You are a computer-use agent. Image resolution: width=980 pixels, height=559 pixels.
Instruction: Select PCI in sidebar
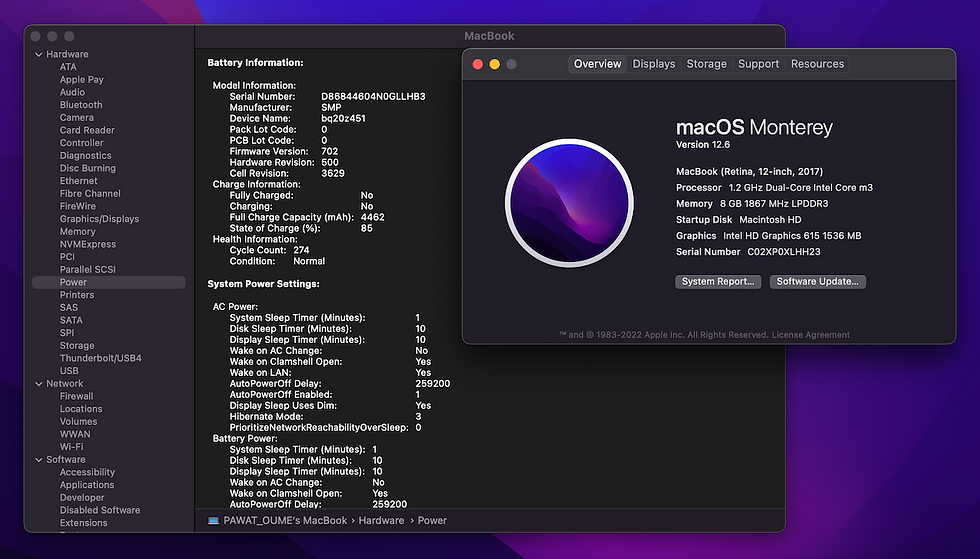68,257
